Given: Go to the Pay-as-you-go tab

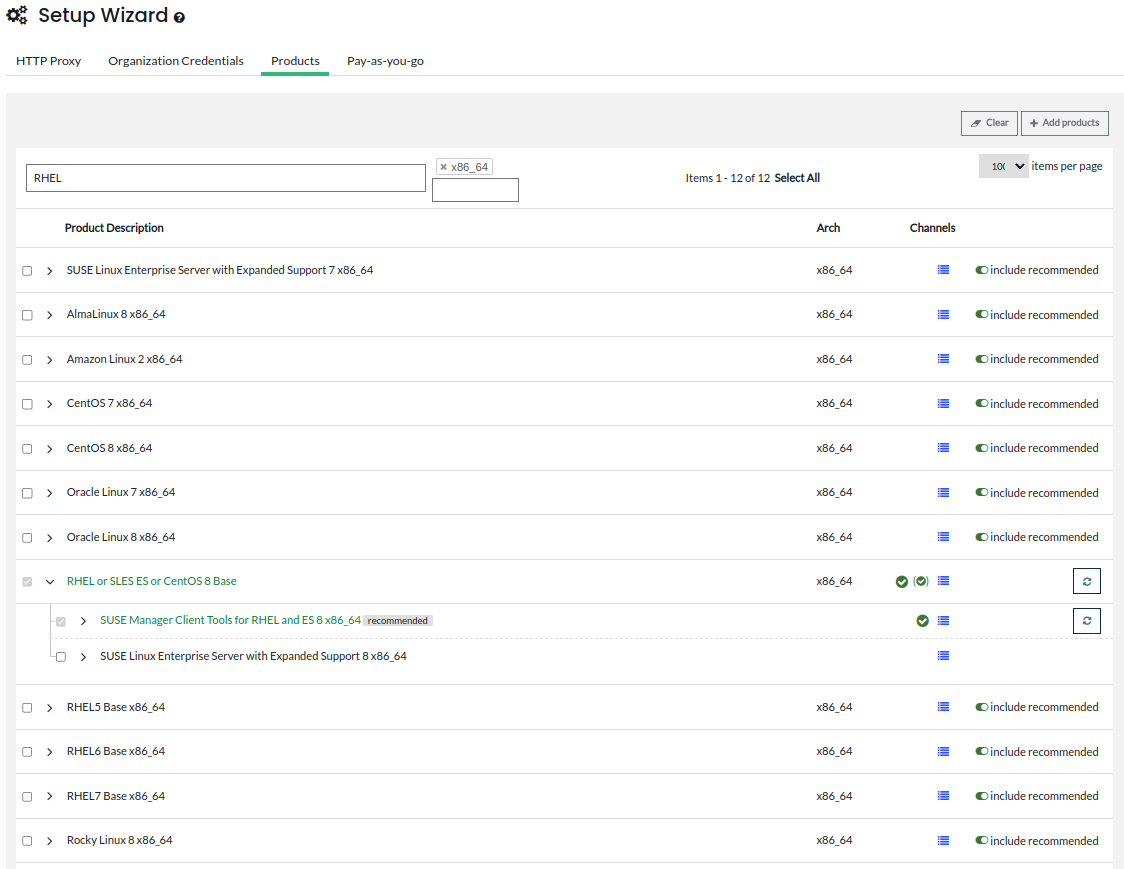Looking at the screenshot, I should [386, 61].
